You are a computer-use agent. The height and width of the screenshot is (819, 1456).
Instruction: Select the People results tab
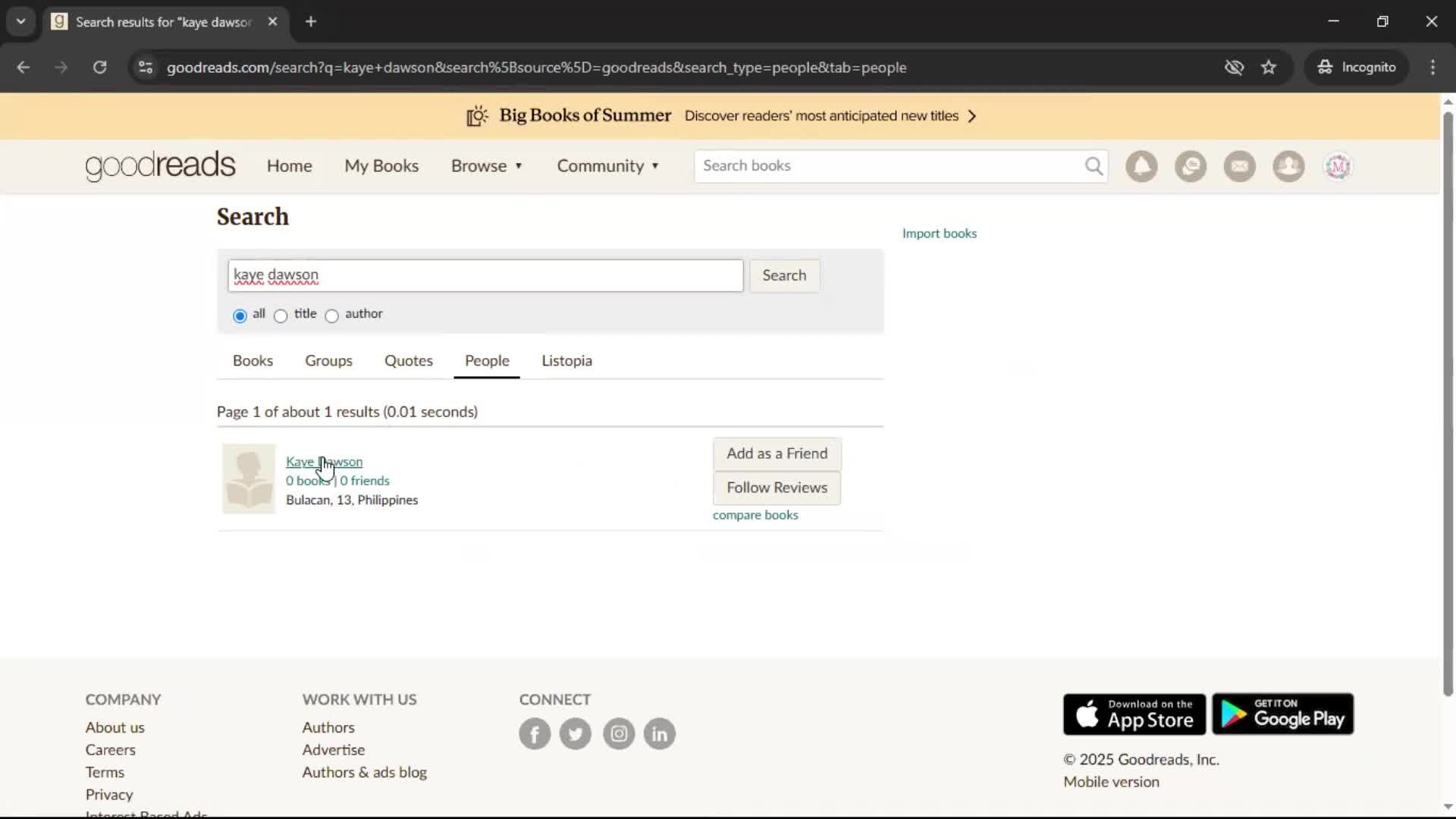487,361
